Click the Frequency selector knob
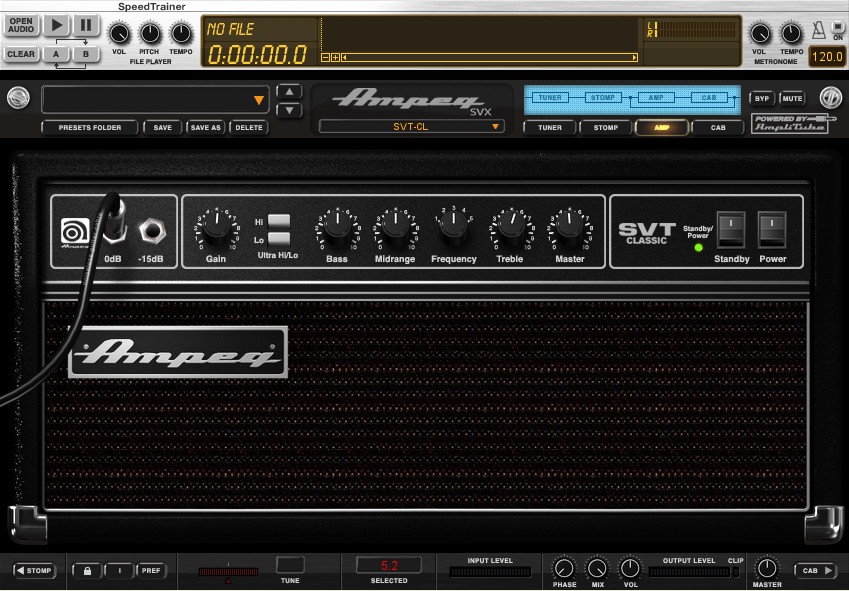This screenshot has height=591, width=849. (454, 226)
